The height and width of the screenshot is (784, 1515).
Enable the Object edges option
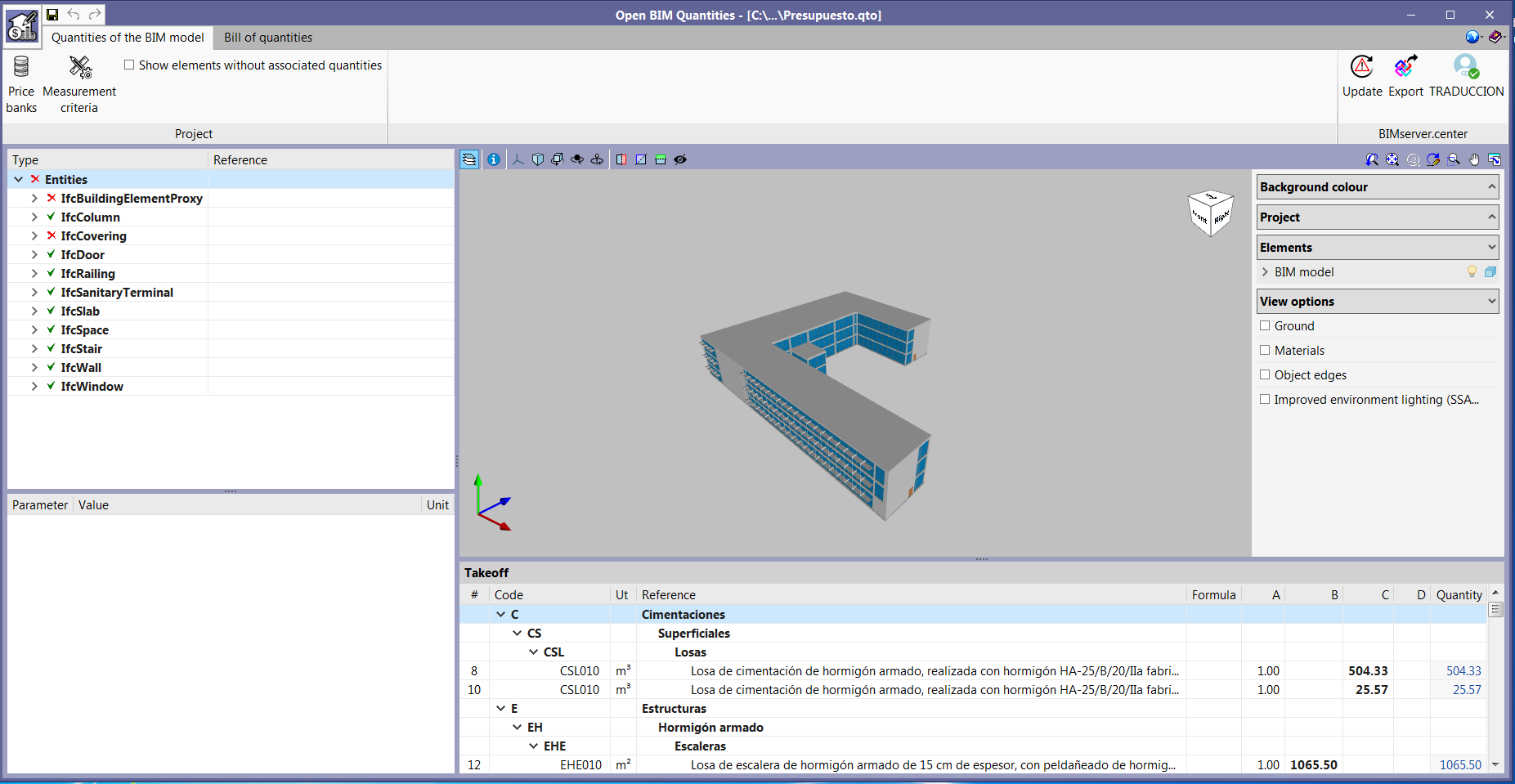tap(1266, 374)
